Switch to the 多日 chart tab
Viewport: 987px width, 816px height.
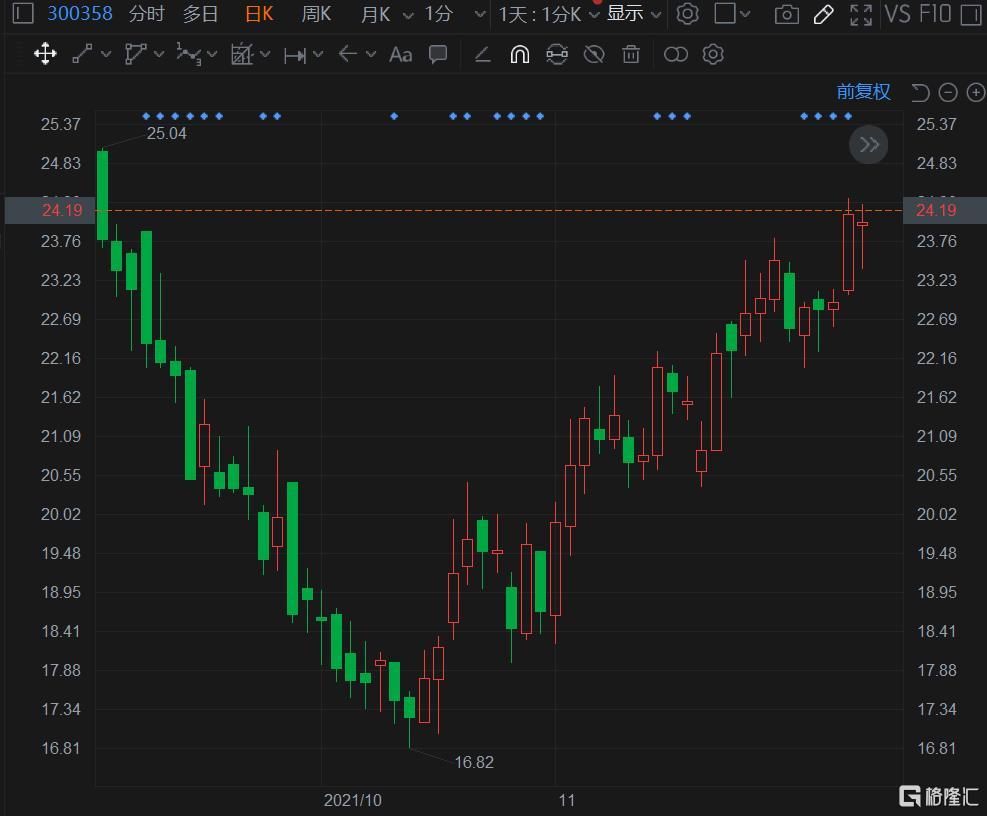(200, 13)
